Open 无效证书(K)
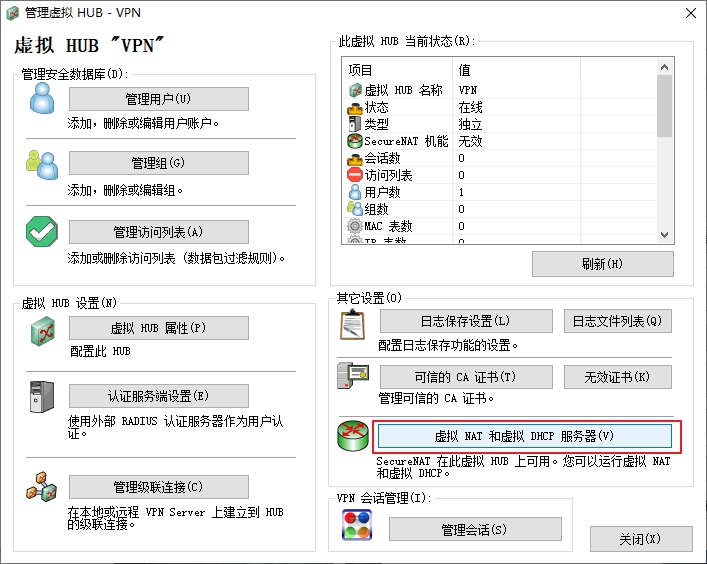 [618, 377]
